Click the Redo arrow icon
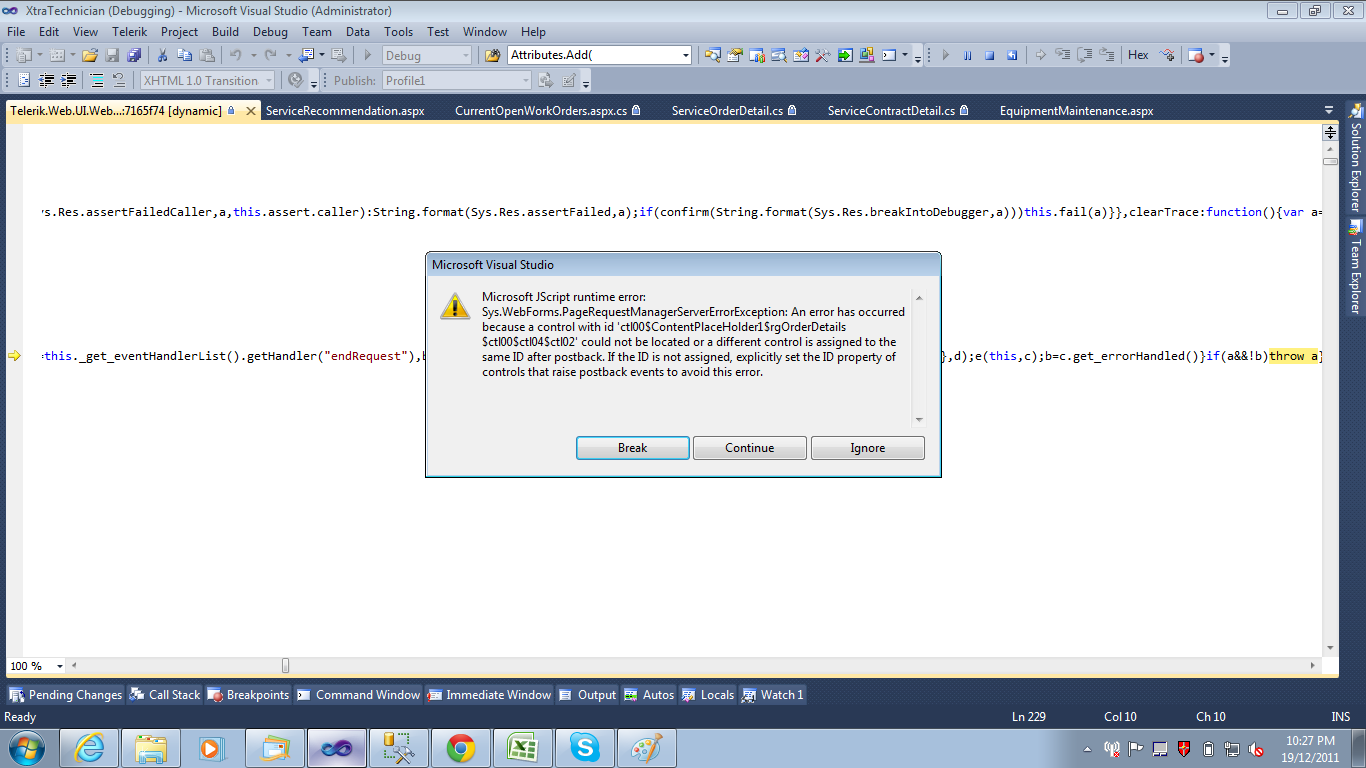Viewport: 1366px width, 768px height. point(271,56)
